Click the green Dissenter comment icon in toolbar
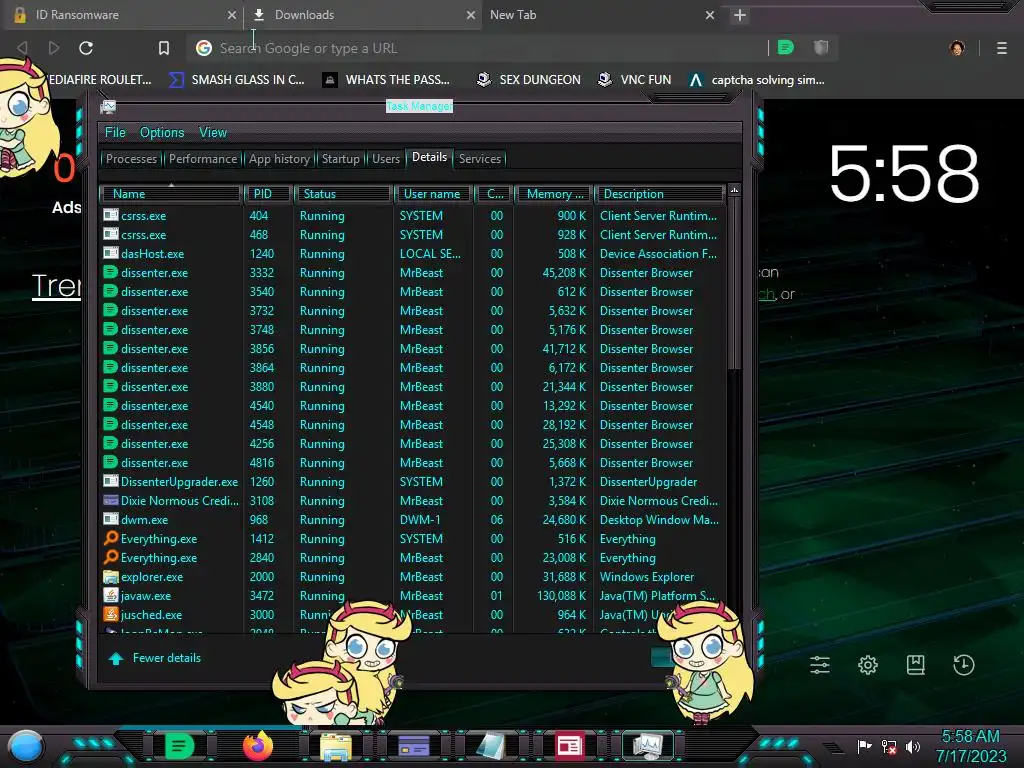This screenshot has height=768, width=1024. tap(786, 47)
